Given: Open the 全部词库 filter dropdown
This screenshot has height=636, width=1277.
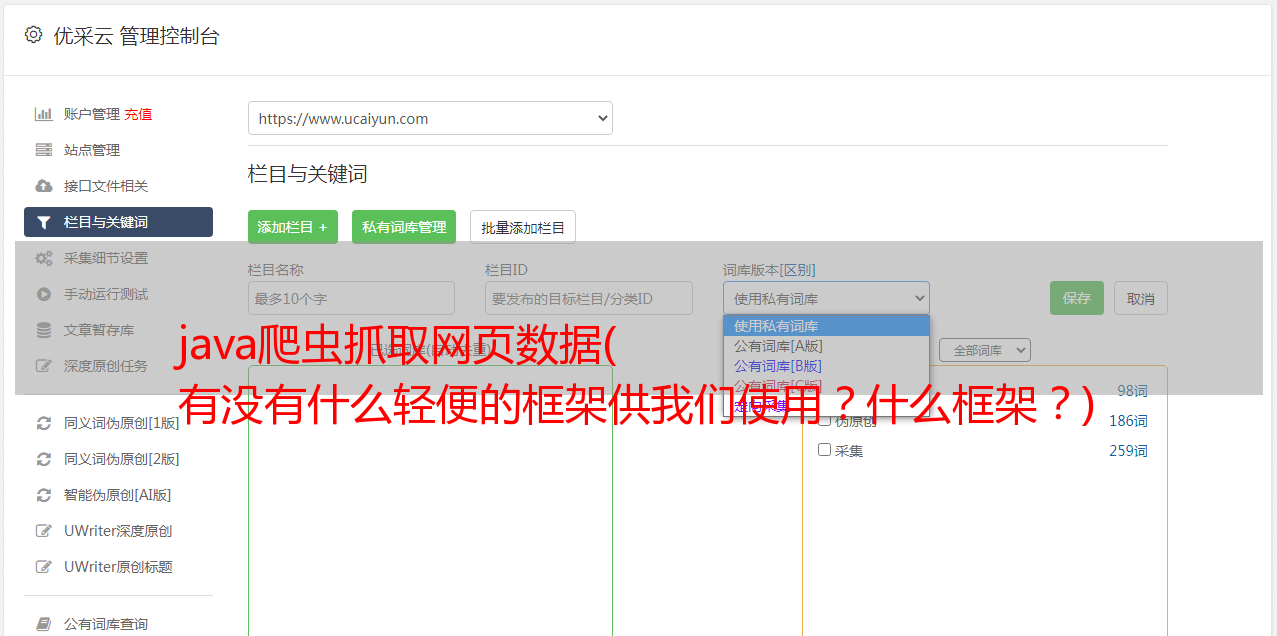Looking at the screenshot, I should (x=984, y=350).
